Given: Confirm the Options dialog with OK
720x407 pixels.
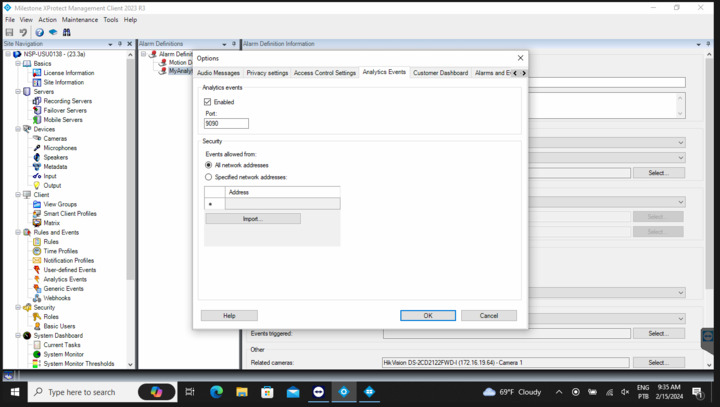Looking at the screenshot, I should 427,315.
